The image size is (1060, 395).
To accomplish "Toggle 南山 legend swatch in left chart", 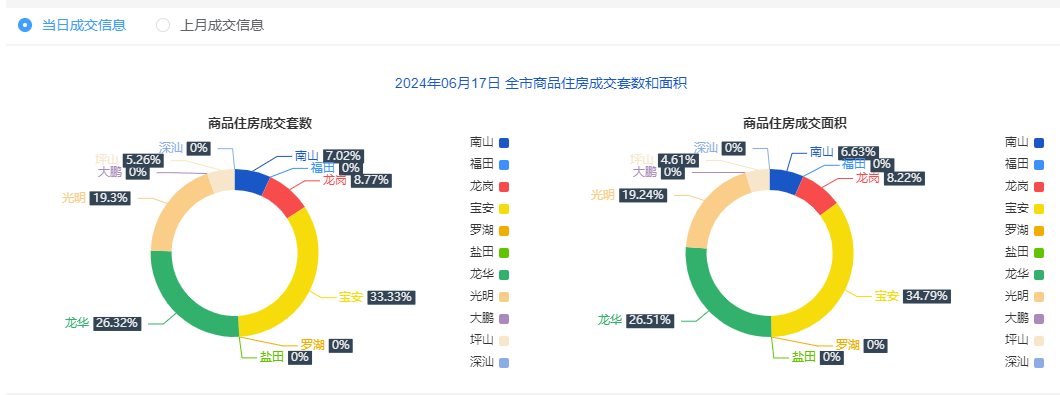I will pyautogui.click(x=504, y=143).
